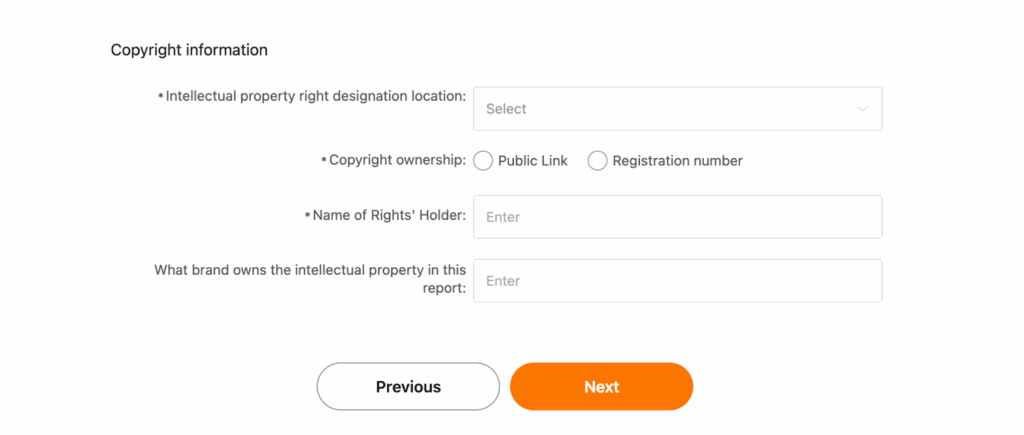Screen dimensions: 1024x435
Task: Click the 'Intellectual property right designation location' label
Action: [316, 96]
